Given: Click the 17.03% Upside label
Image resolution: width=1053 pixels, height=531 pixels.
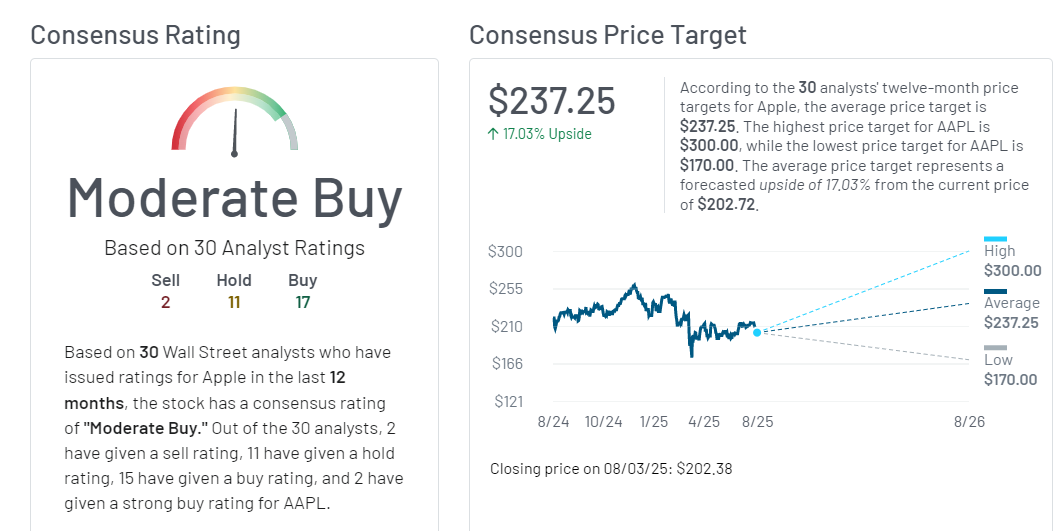Looking at the screenshot, I should coord(547,134).
